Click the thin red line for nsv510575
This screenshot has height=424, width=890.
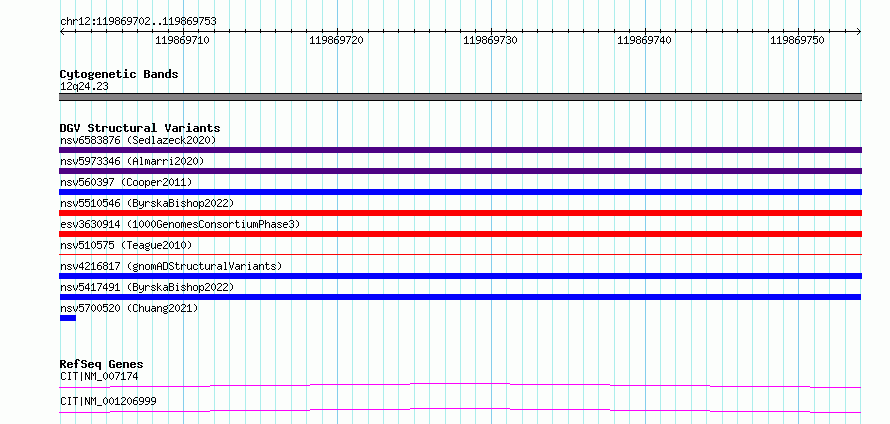[x=460, y=254]
